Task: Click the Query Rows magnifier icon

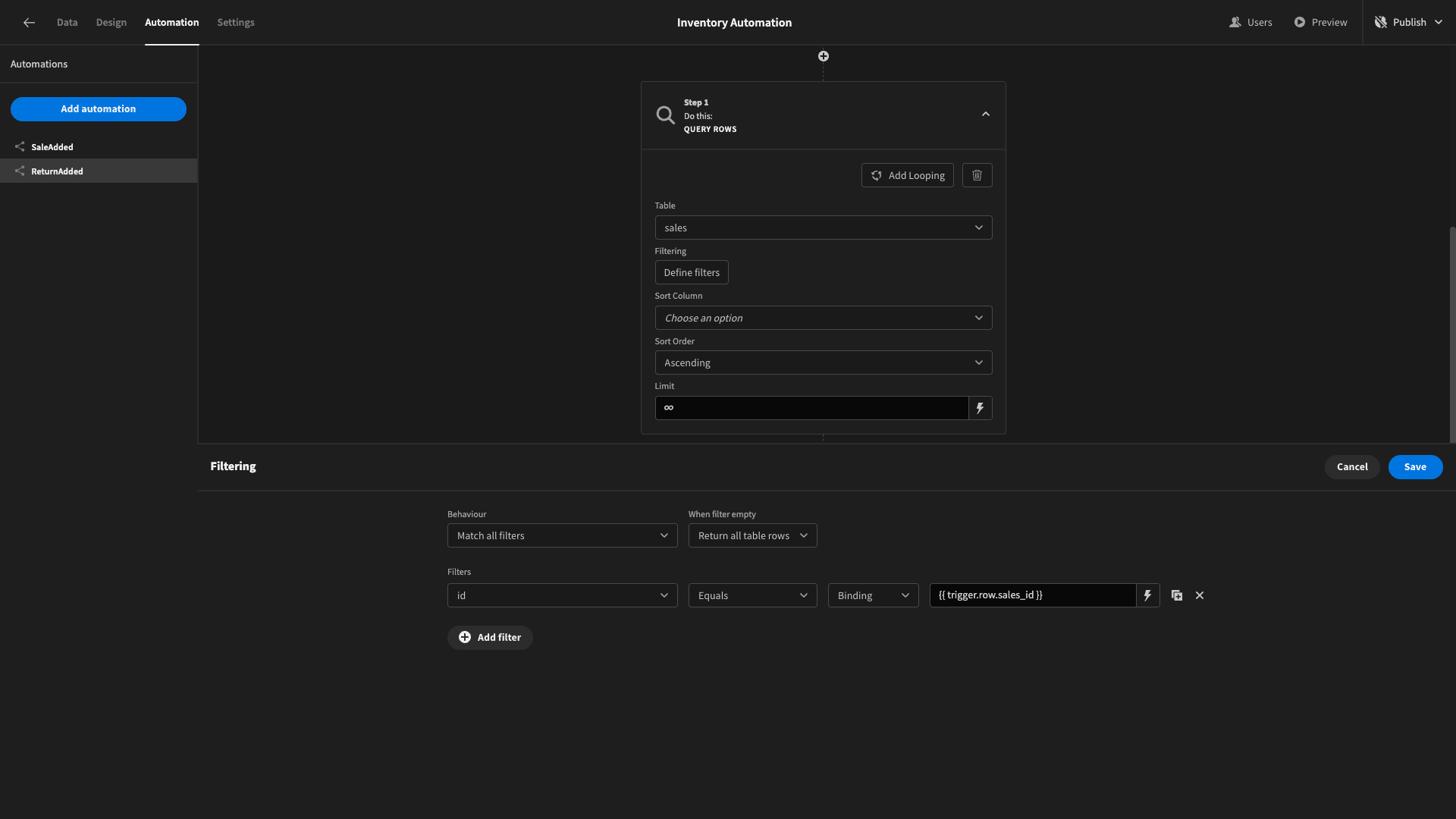Action: click(x=665, y=115)
